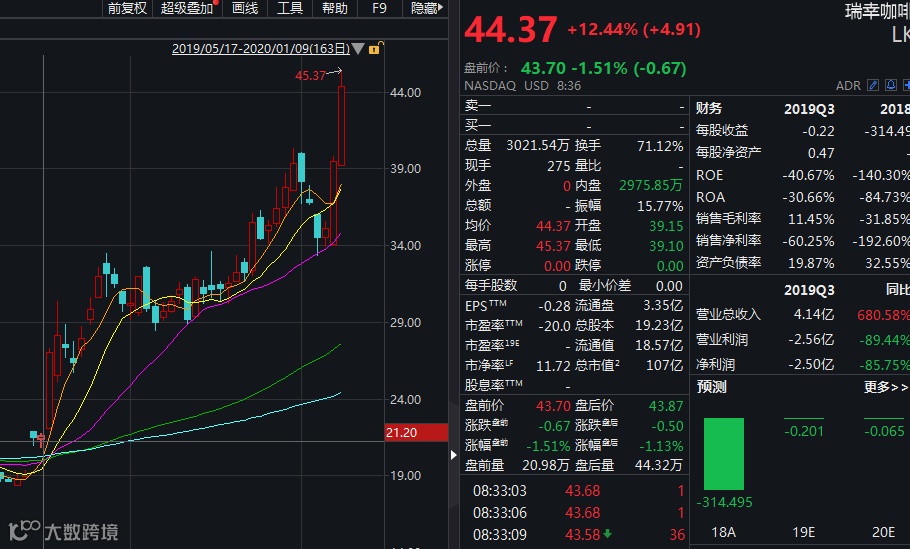This screenshot has height=549, width=910.
Task: Click the 同比 year-over-year value 680.58%
Action: click(883, 315)
